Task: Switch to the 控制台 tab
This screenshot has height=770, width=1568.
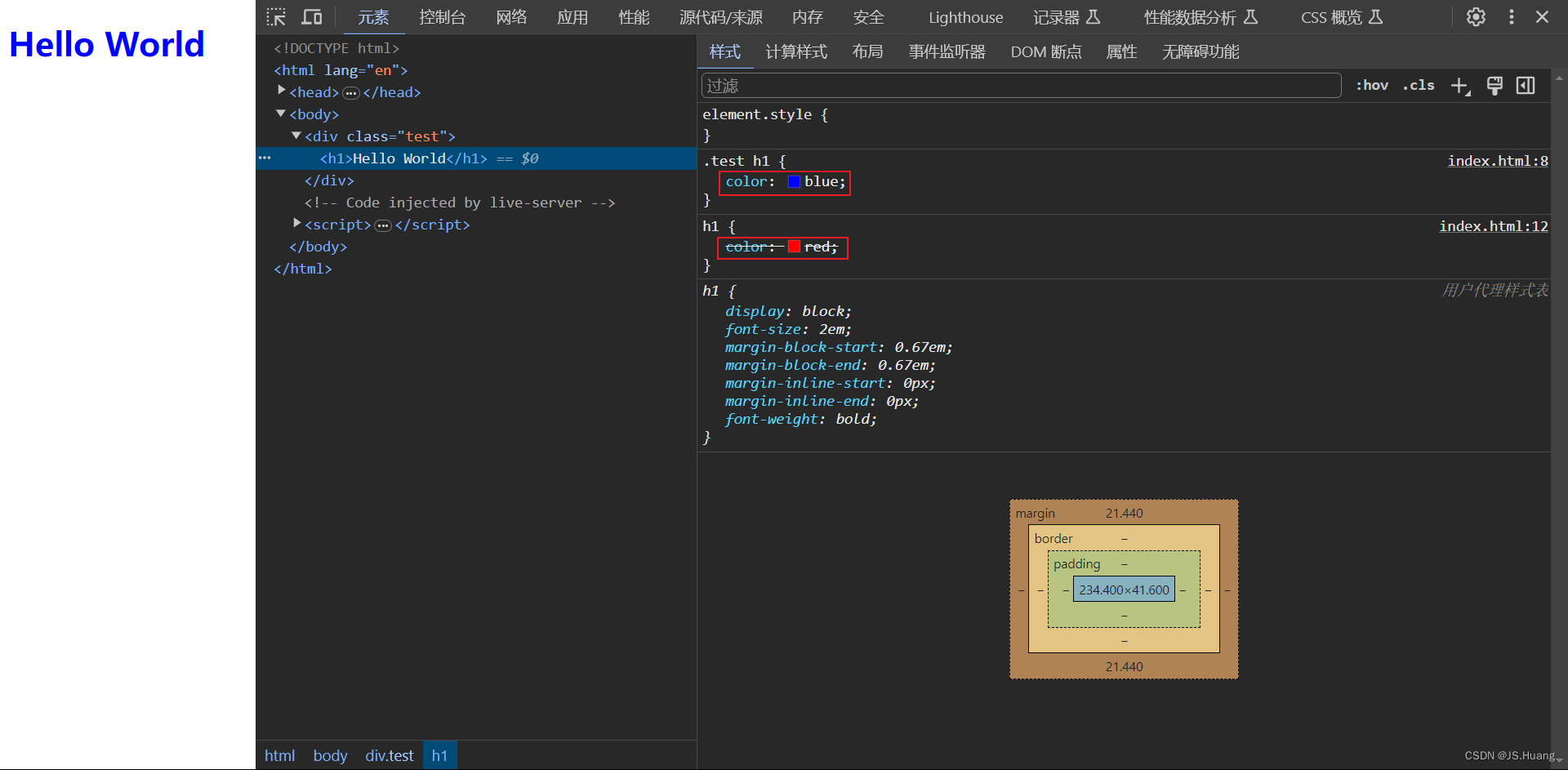Action: [x=443, y=17]
